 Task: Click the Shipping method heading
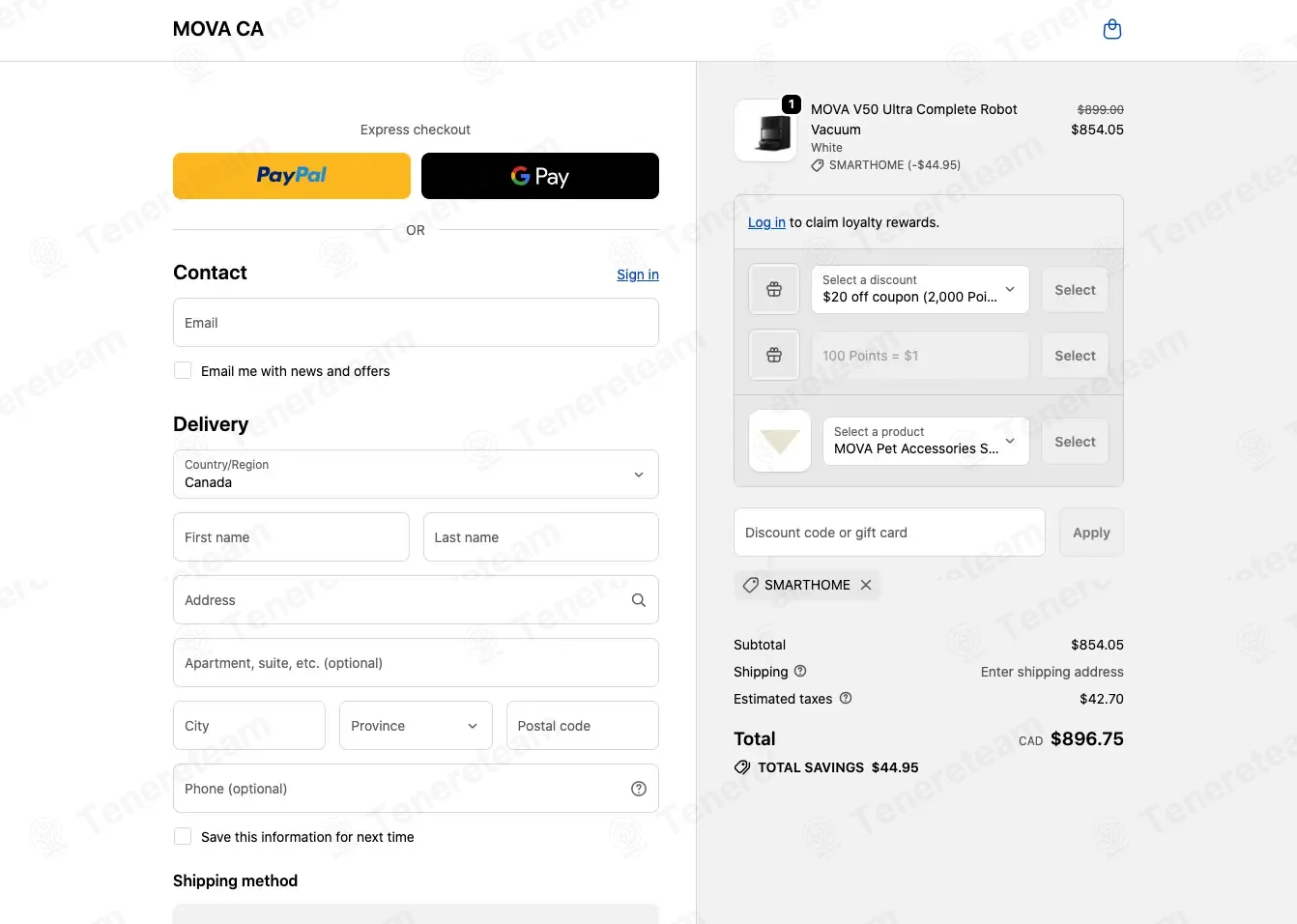(x=235, y=881)
